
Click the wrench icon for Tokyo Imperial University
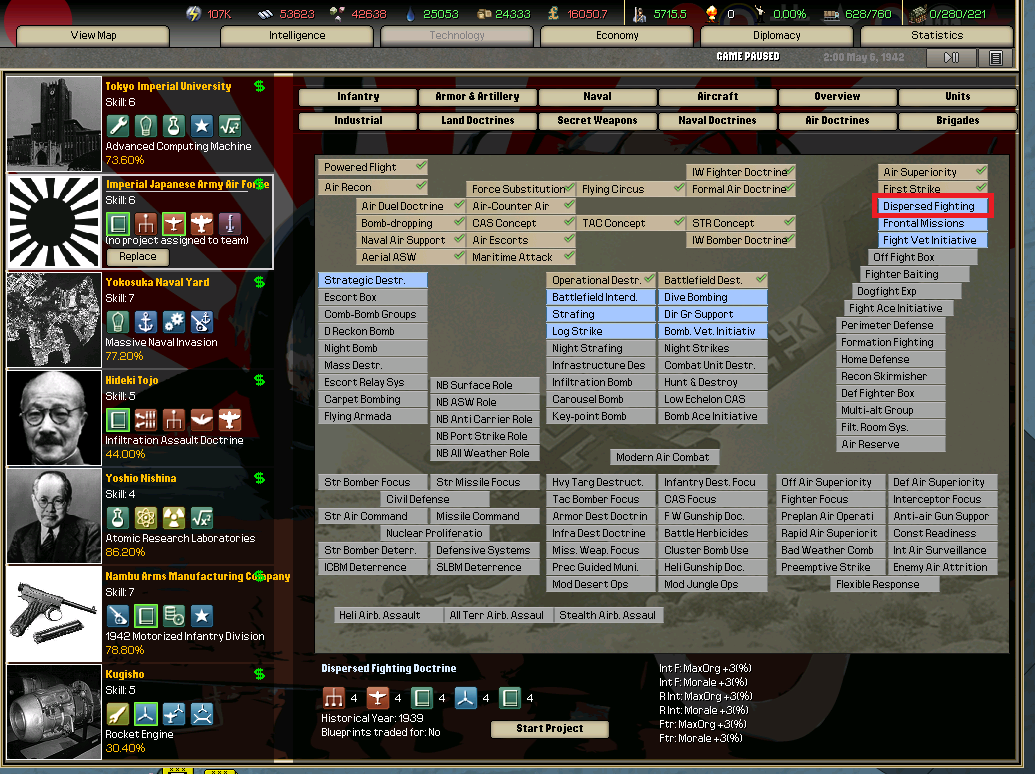(118, 126)
